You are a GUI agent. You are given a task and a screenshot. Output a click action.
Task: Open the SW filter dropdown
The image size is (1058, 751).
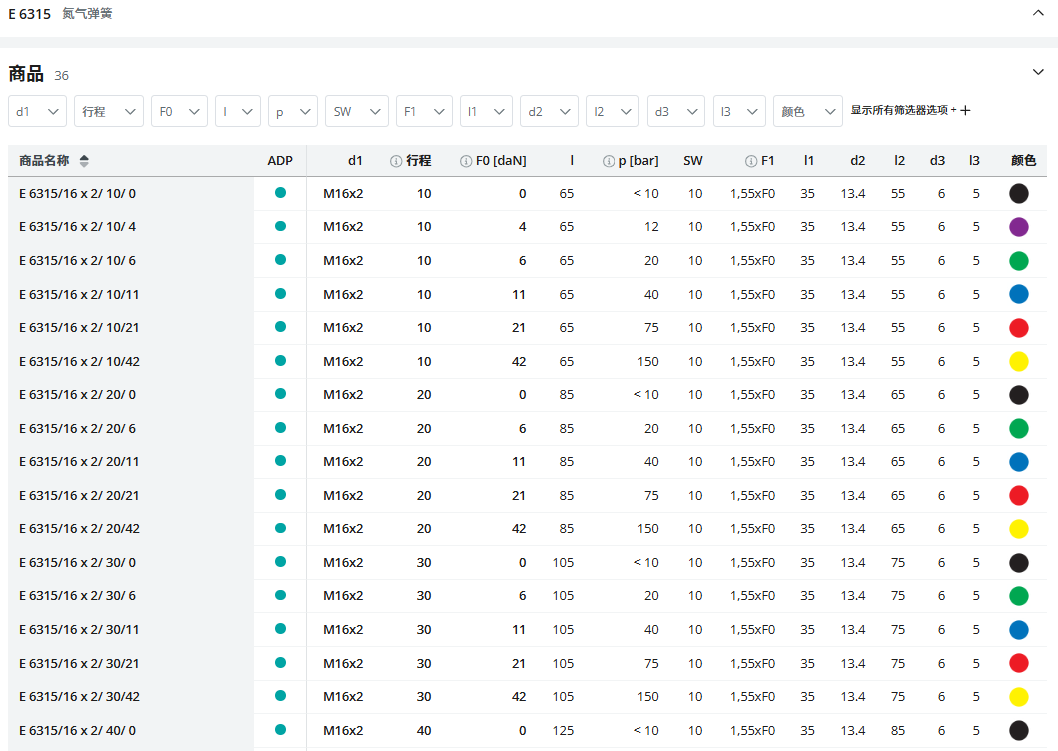(356, 111)
